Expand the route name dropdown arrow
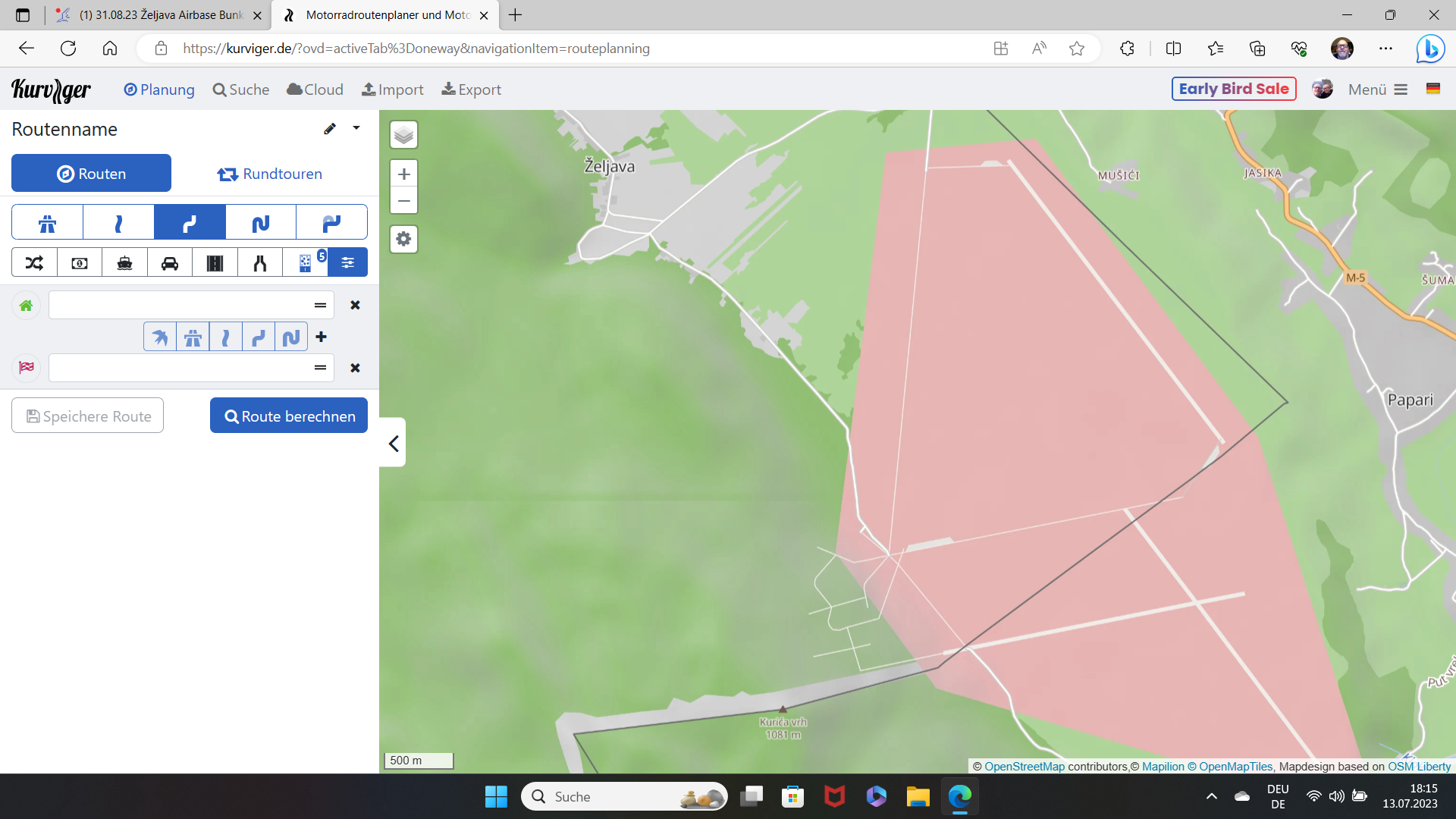1456x819 pixels. pos(356,128)
